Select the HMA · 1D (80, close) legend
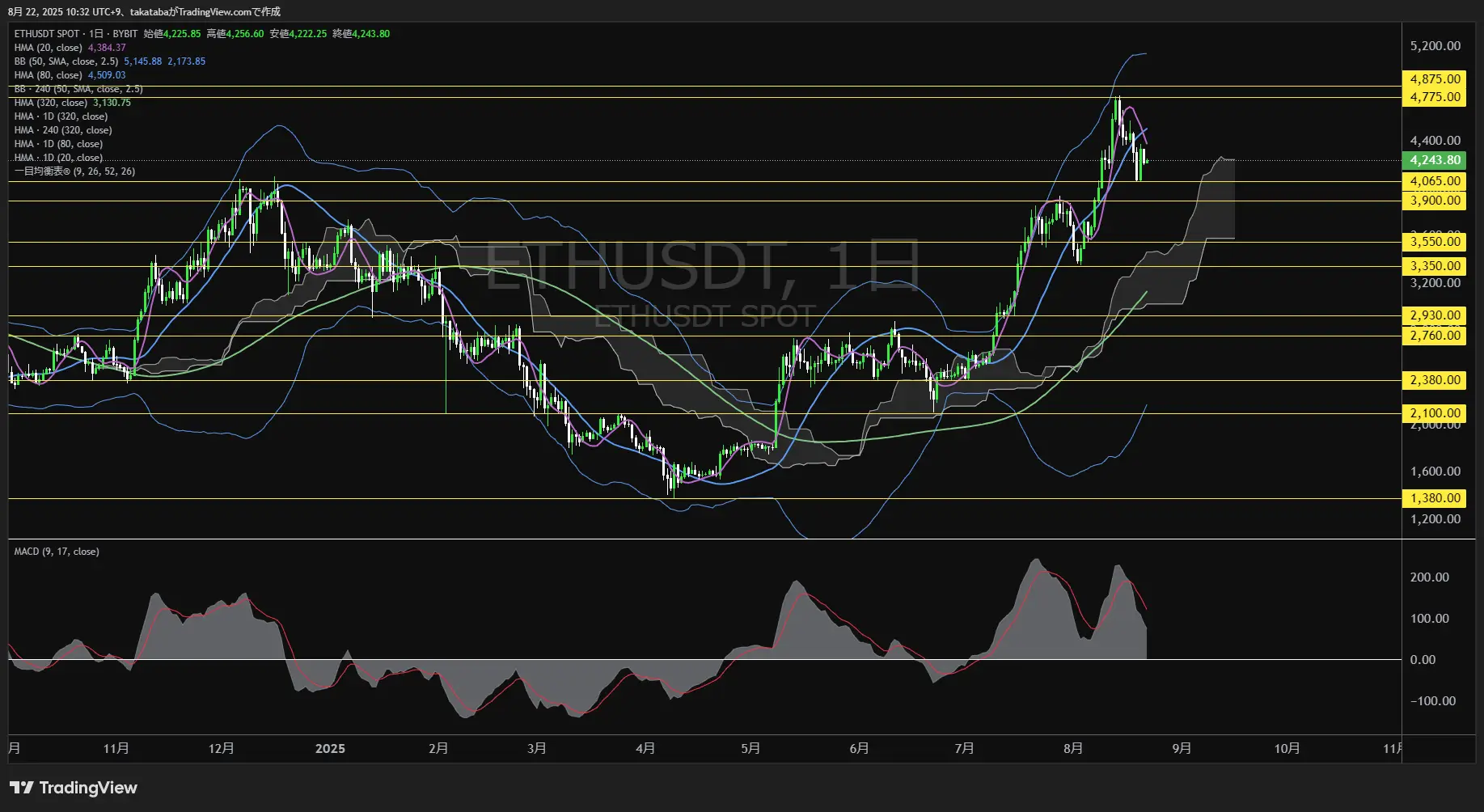Screen dimensions: 1484x812 tap(58, 144)
